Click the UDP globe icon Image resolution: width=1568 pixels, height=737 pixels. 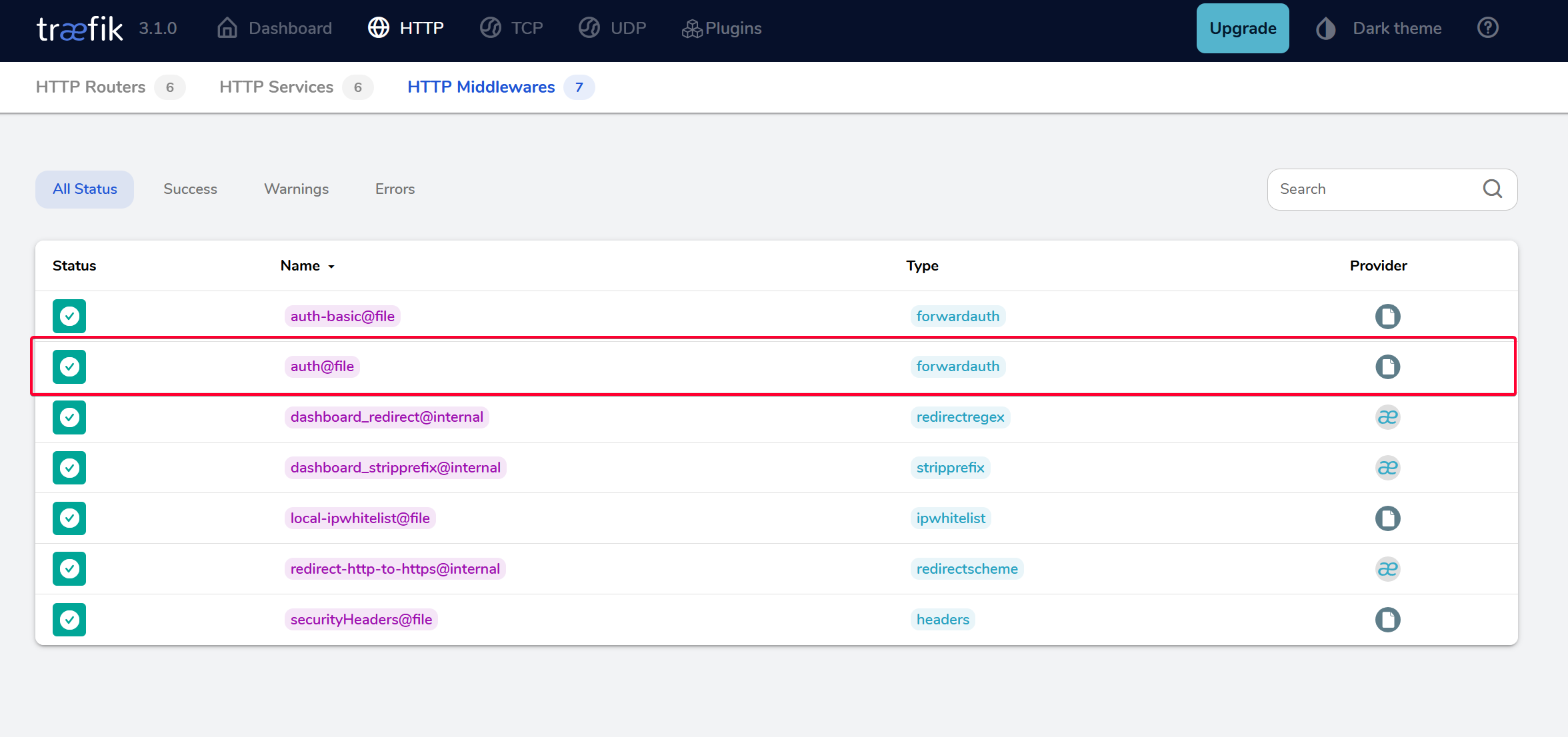(x=589, y=28)
